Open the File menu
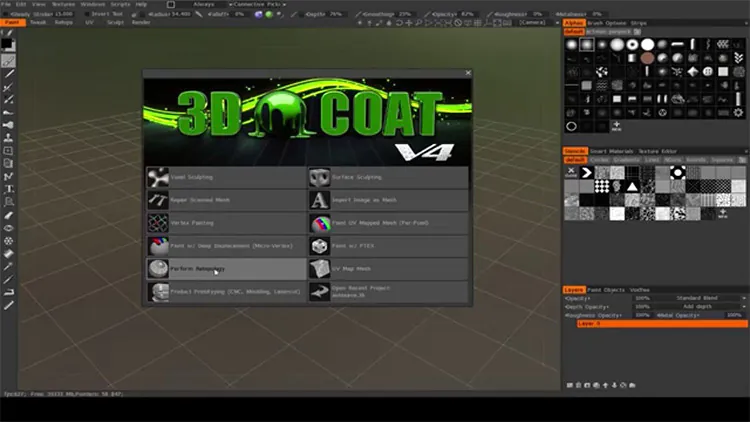 pos(6,4)
